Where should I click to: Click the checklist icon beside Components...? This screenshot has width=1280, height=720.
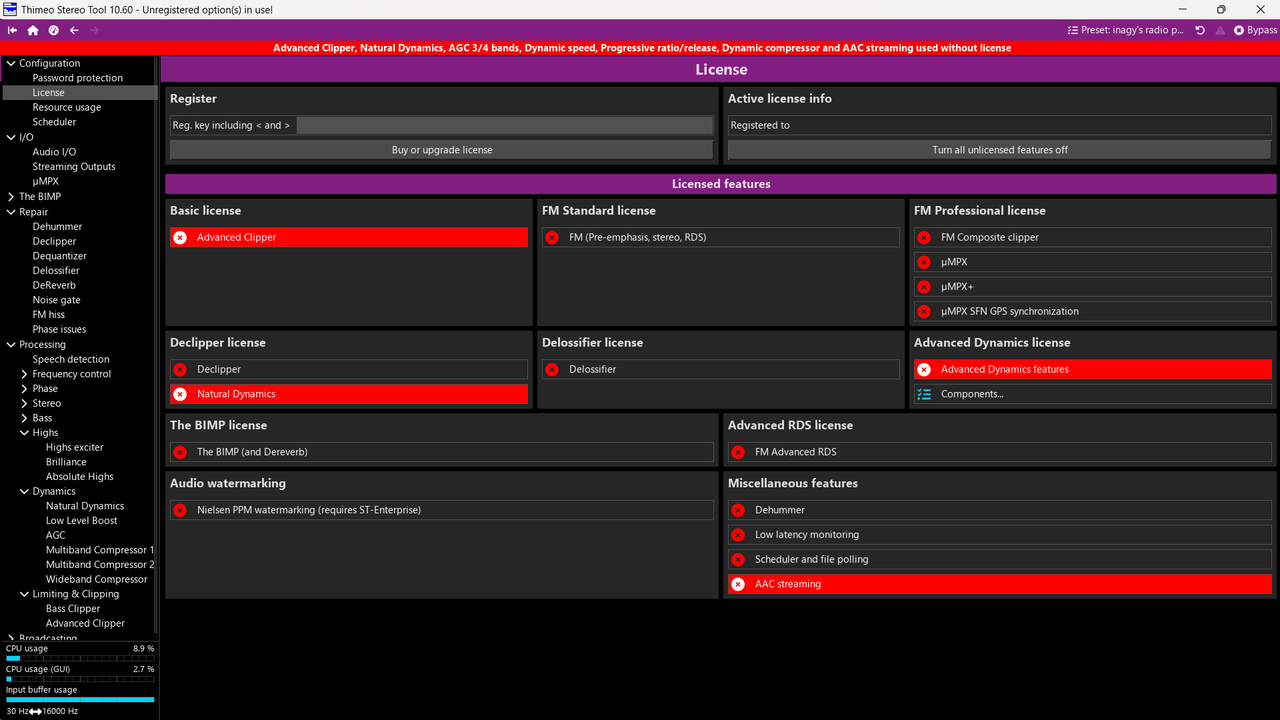point(924,394)
